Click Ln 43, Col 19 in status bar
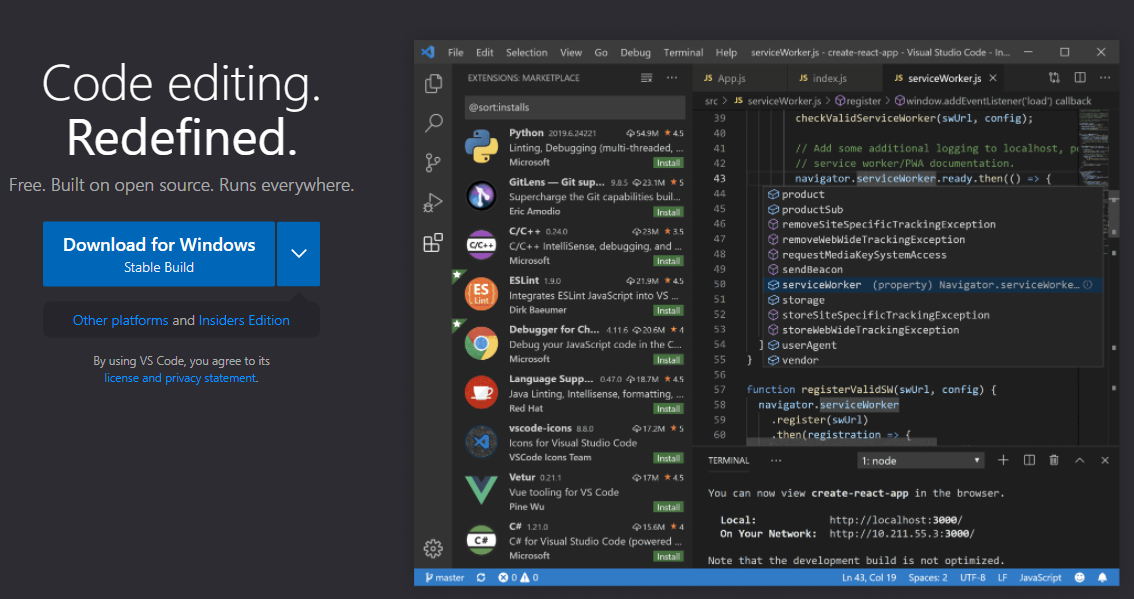 (869, 577)
